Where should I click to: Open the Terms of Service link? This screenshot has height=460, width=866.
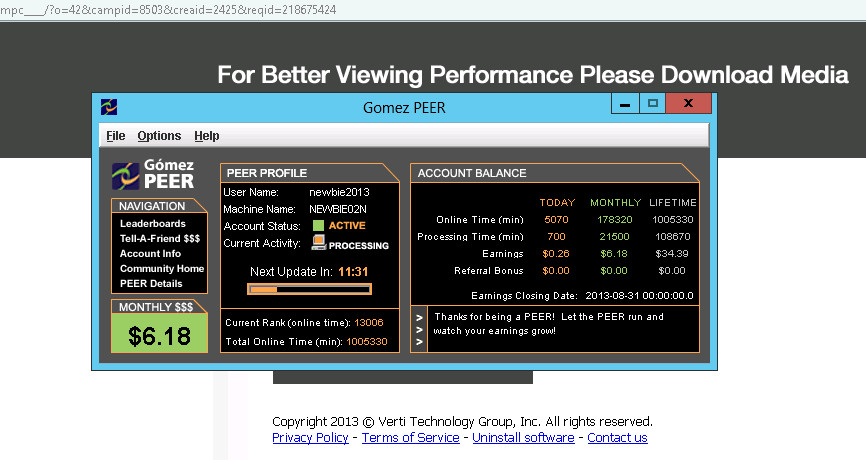tap(410, 438)
